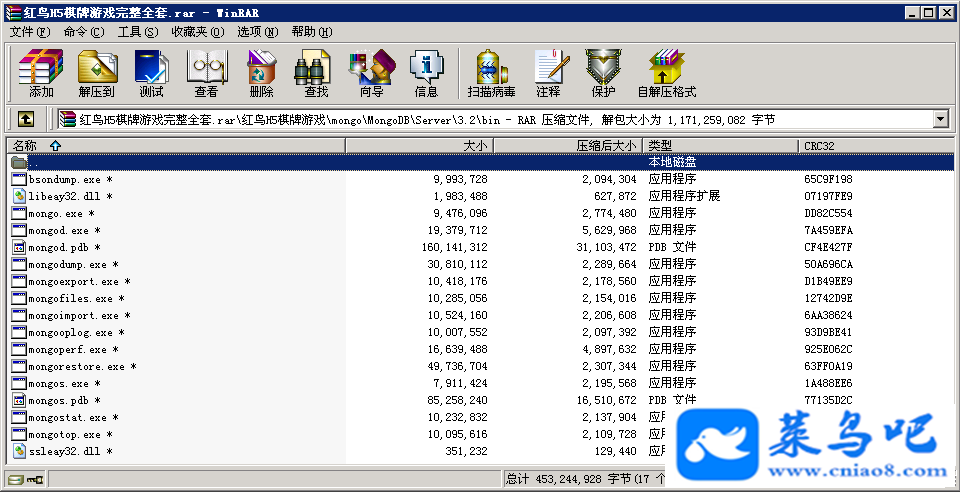The image size is (960, 492).
Task: Click the bsondump.exe file icon
Action: [x=19, y=179]
